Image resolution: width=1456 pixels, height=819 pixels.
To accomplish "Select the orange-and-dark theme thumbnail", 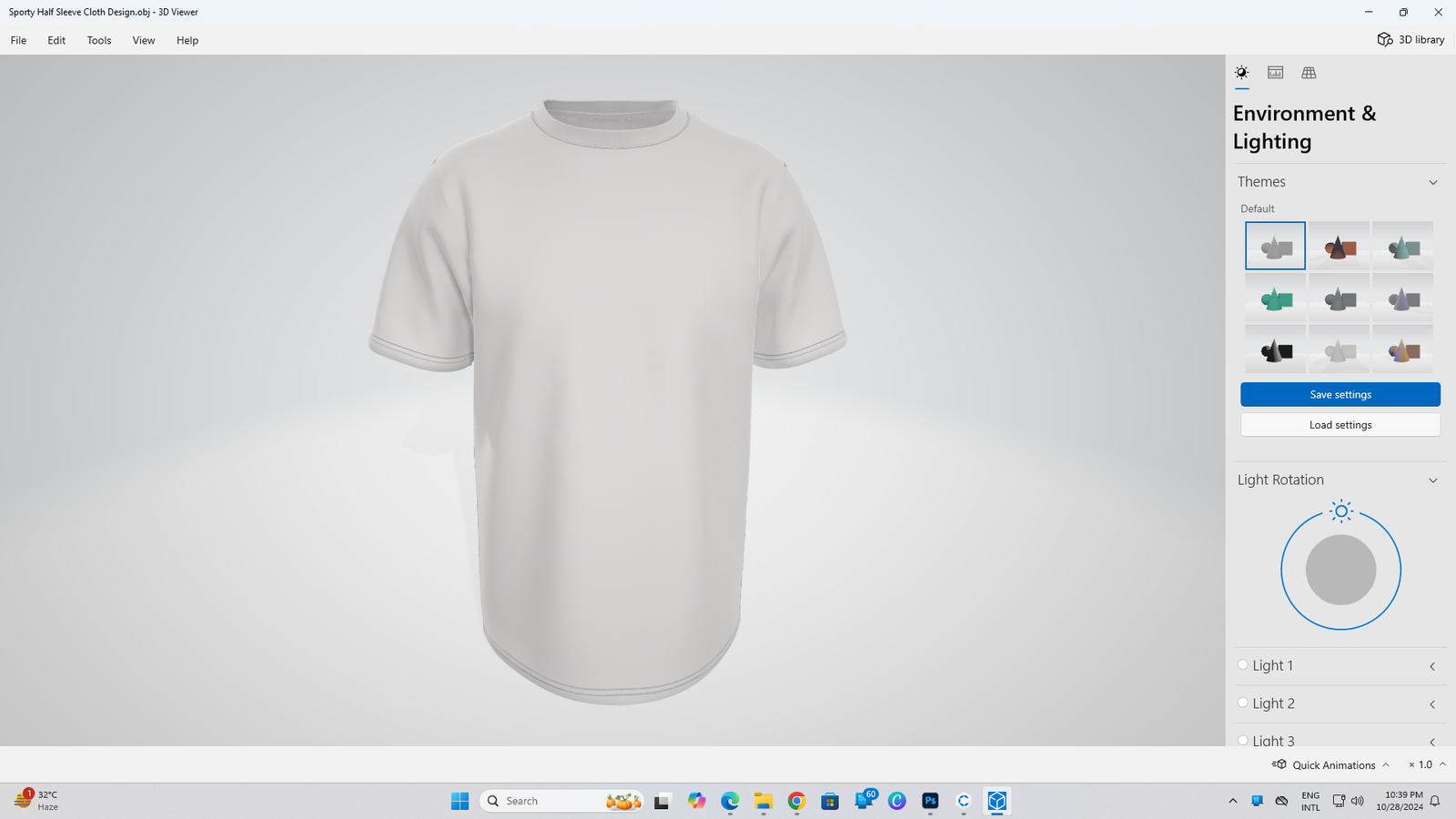I will [1339, 246].
